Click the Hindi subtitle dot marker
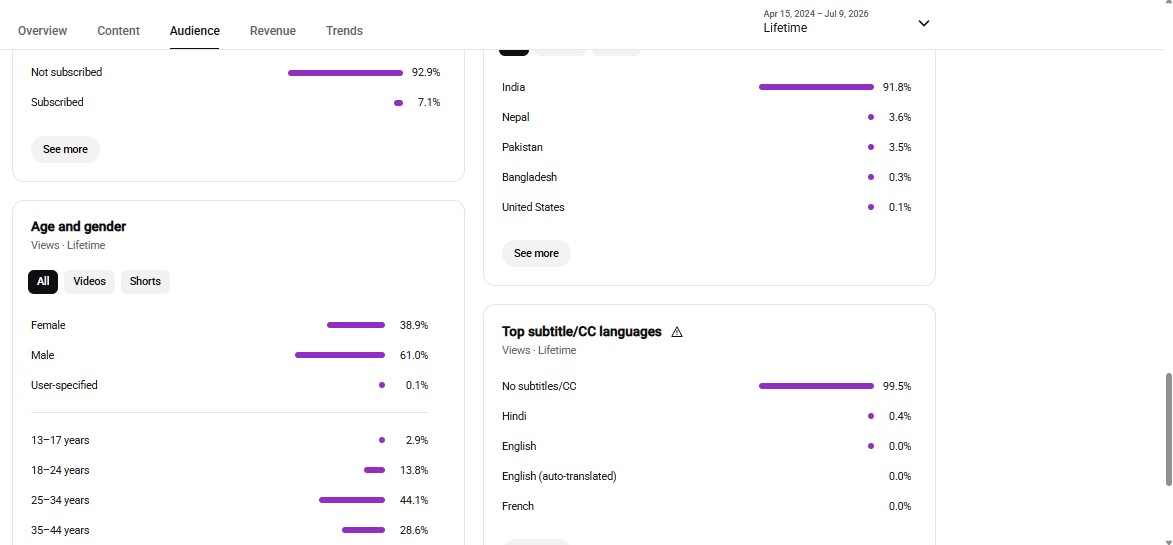This screenshot has height=545, width=1173. pos(871,416)
